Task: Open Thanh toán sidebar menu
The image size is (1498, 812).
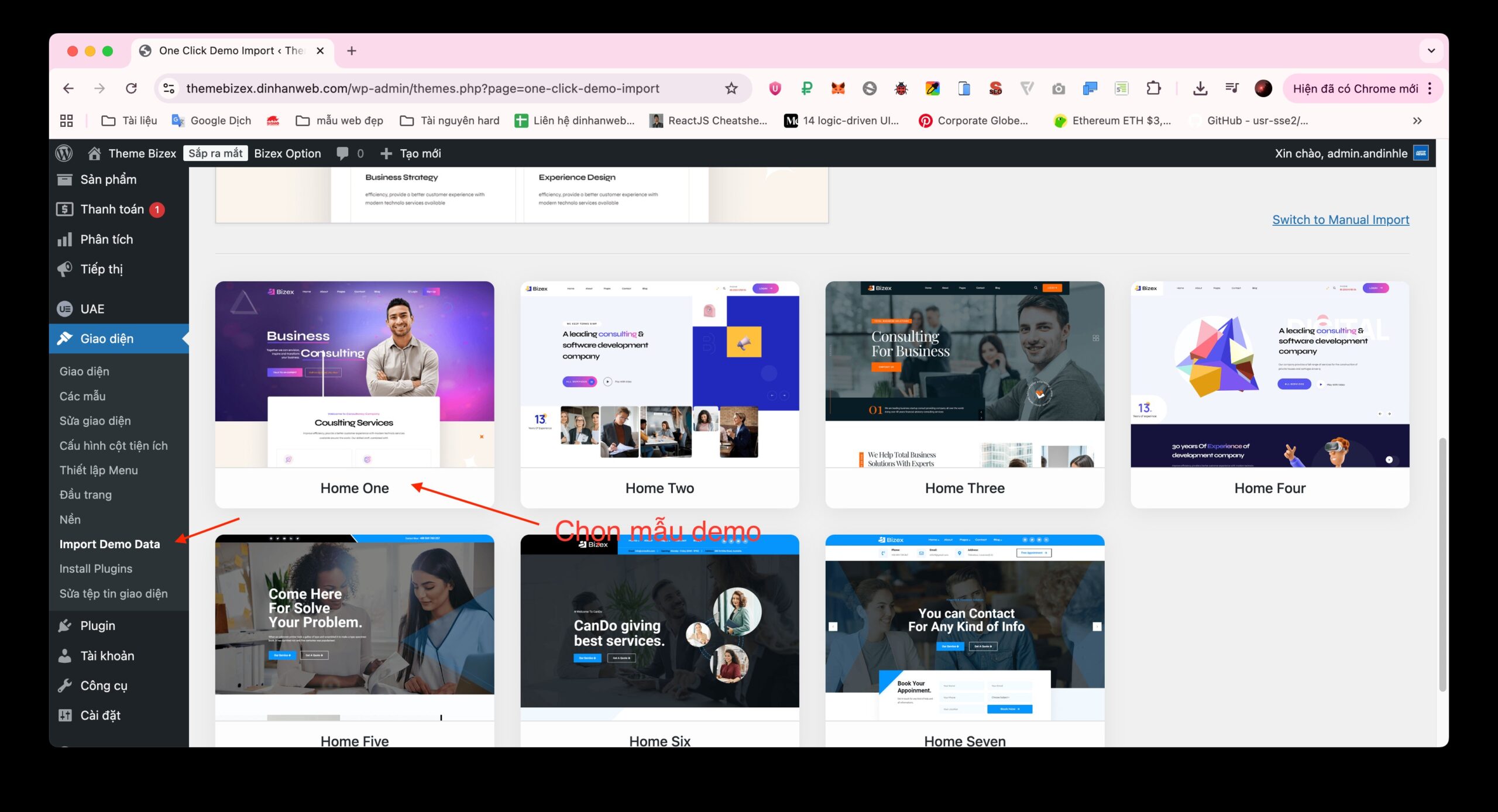Action: coord(112,209)
